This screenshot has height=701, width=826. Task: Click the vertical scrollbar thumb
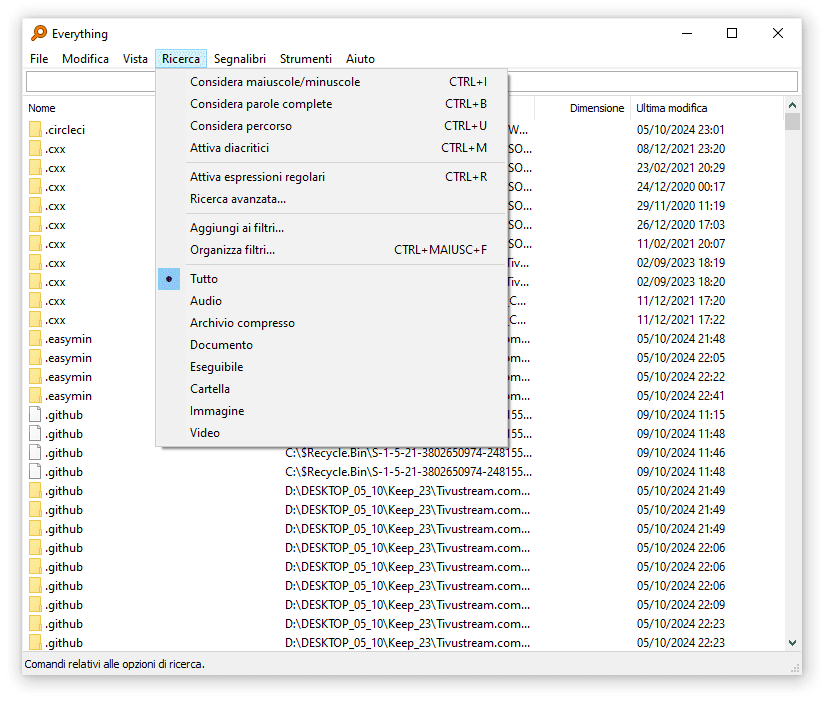(x=792, y=122)
